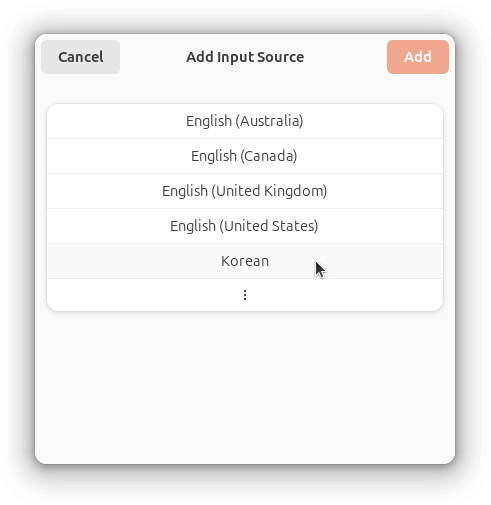Select the Canada English layout row

click(x=245, y=156)
